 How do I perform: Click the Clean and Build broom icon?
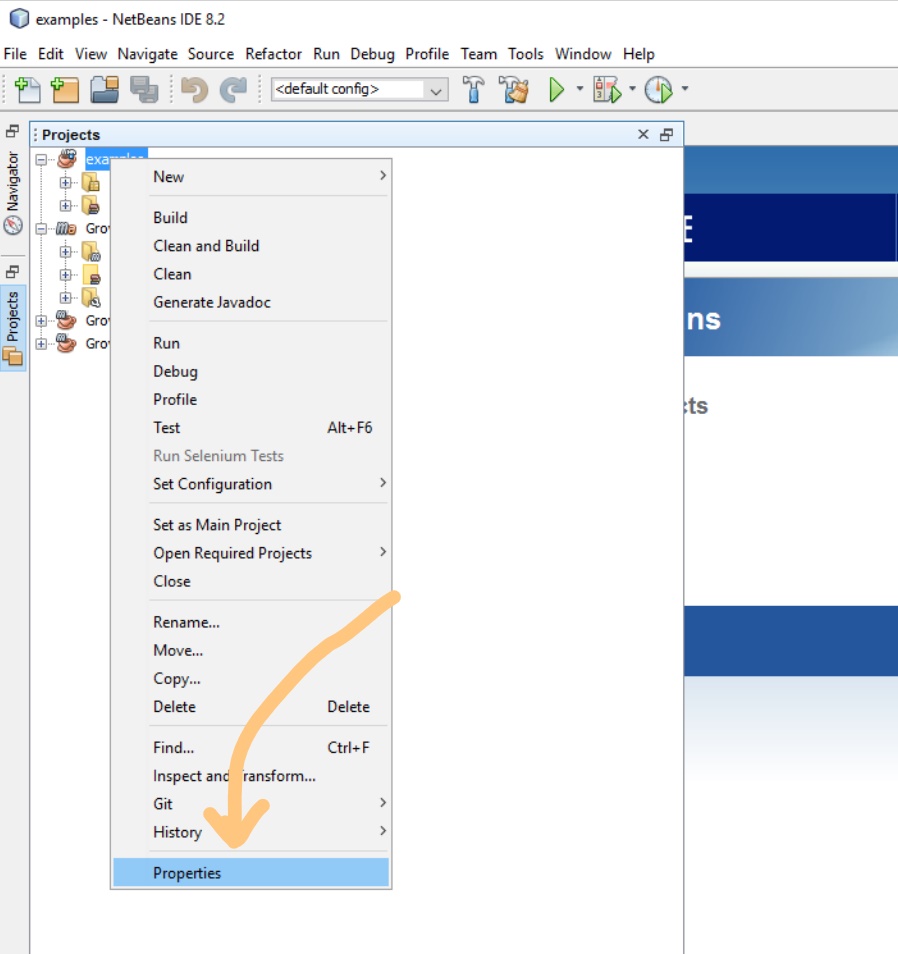(x=515, y=90)
